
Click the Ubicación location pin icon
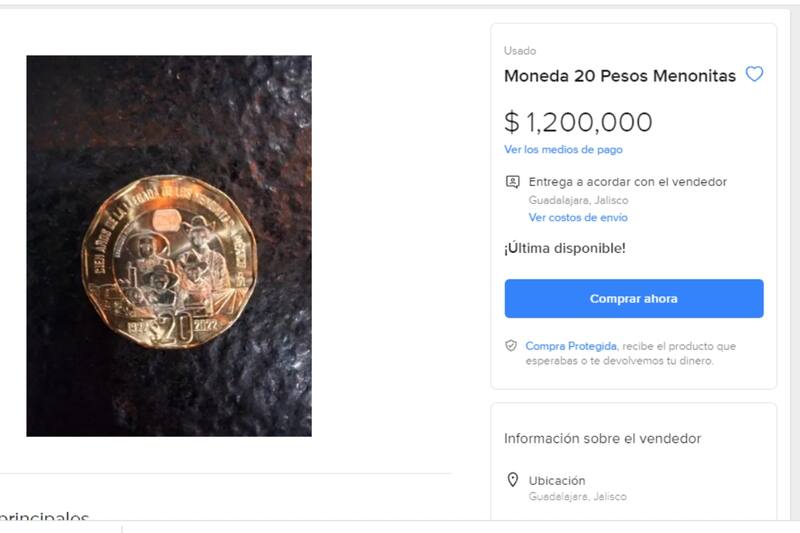pyautogui.click(x=512, y=480)
